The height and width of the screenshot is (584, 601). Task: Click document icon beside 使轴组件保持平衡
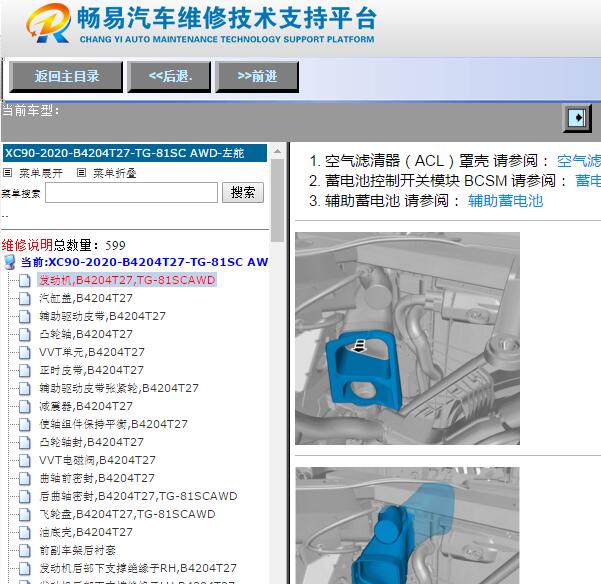[x=25, y=425]
